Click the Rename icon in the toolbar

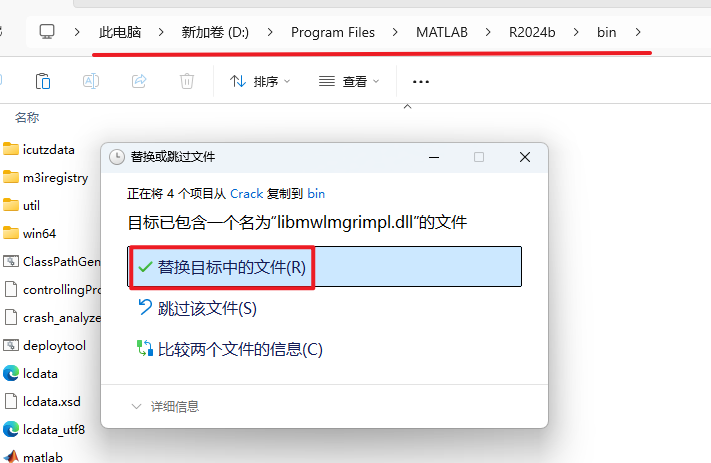(x=90, y=81)
